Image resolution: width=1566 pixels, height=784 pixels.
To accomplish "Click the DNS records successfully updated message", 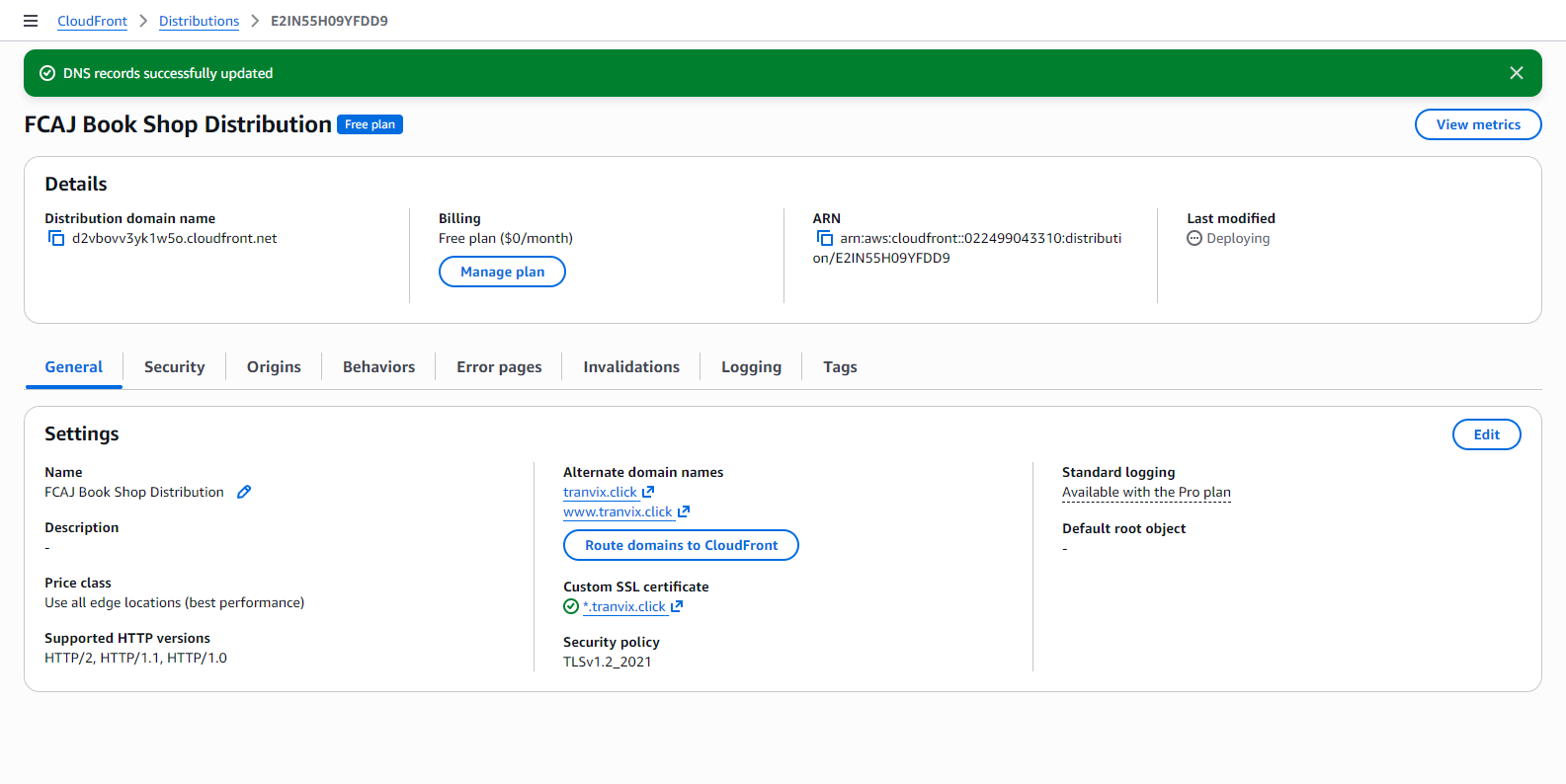I will pos(168,73).
